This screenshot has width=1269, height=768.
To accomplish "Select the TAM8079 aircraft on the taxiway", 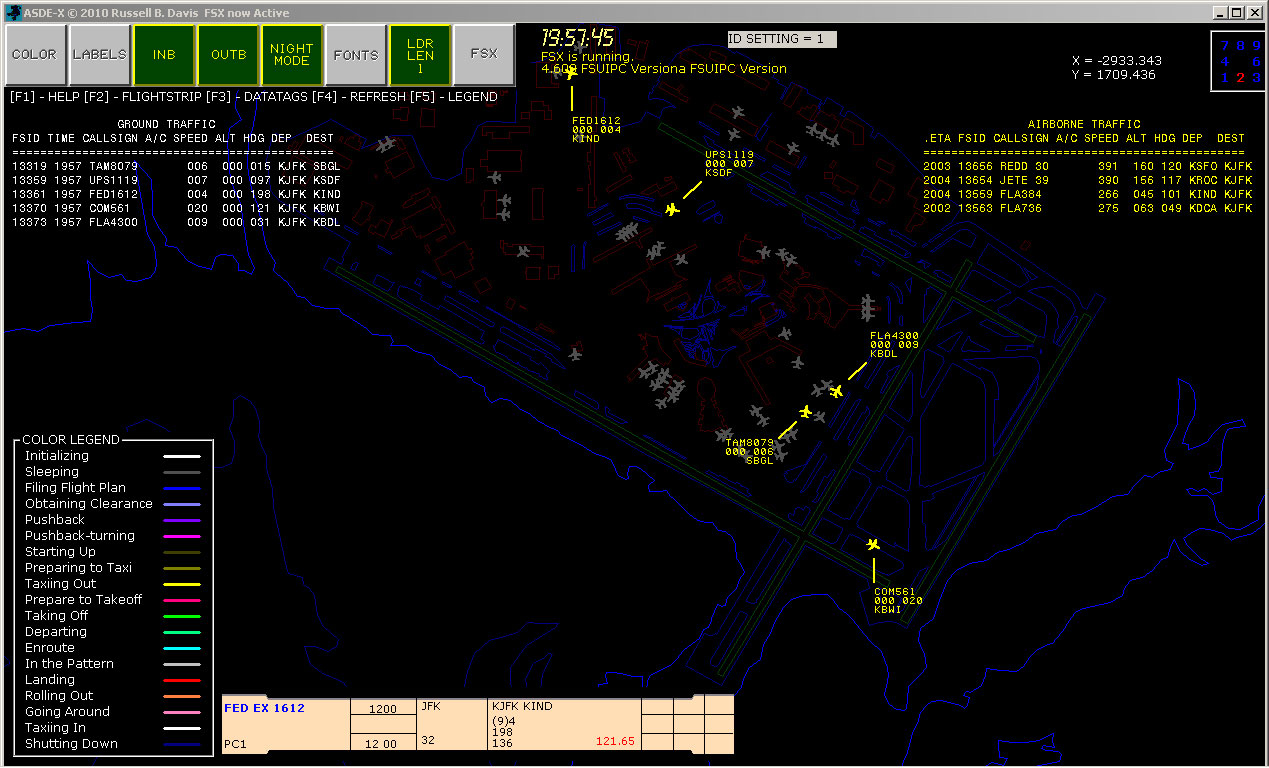I will pyautogui.click(x=806, y=412).
